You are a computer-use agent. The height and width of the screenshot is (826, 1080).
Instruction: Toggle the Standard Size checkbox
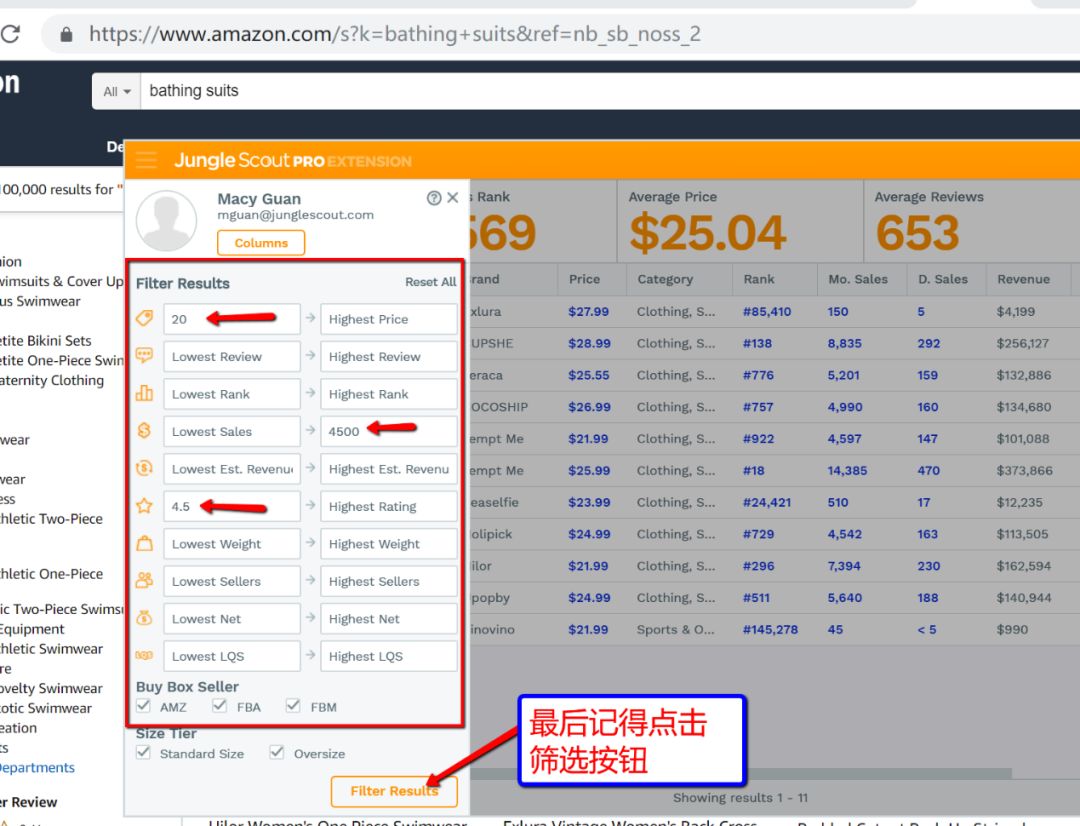pyautogui.click(x=143, y=752)
